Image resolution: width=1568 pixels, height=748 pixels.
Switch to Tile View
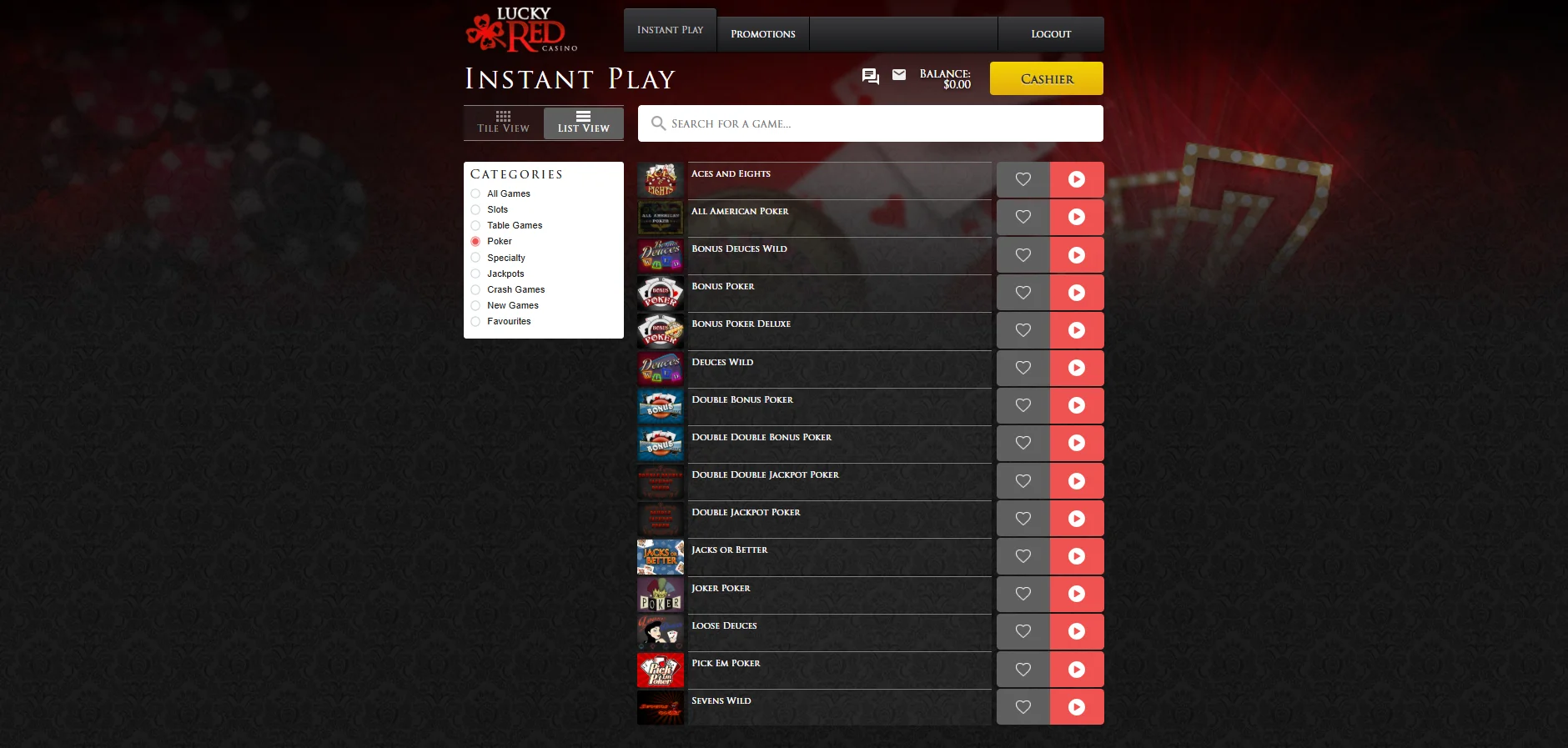click(504, 123)
